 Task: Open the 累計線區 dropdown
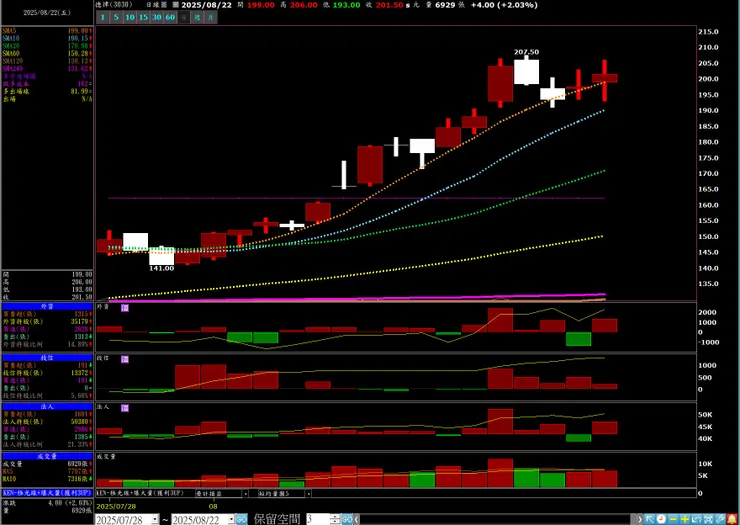[245, 493]
